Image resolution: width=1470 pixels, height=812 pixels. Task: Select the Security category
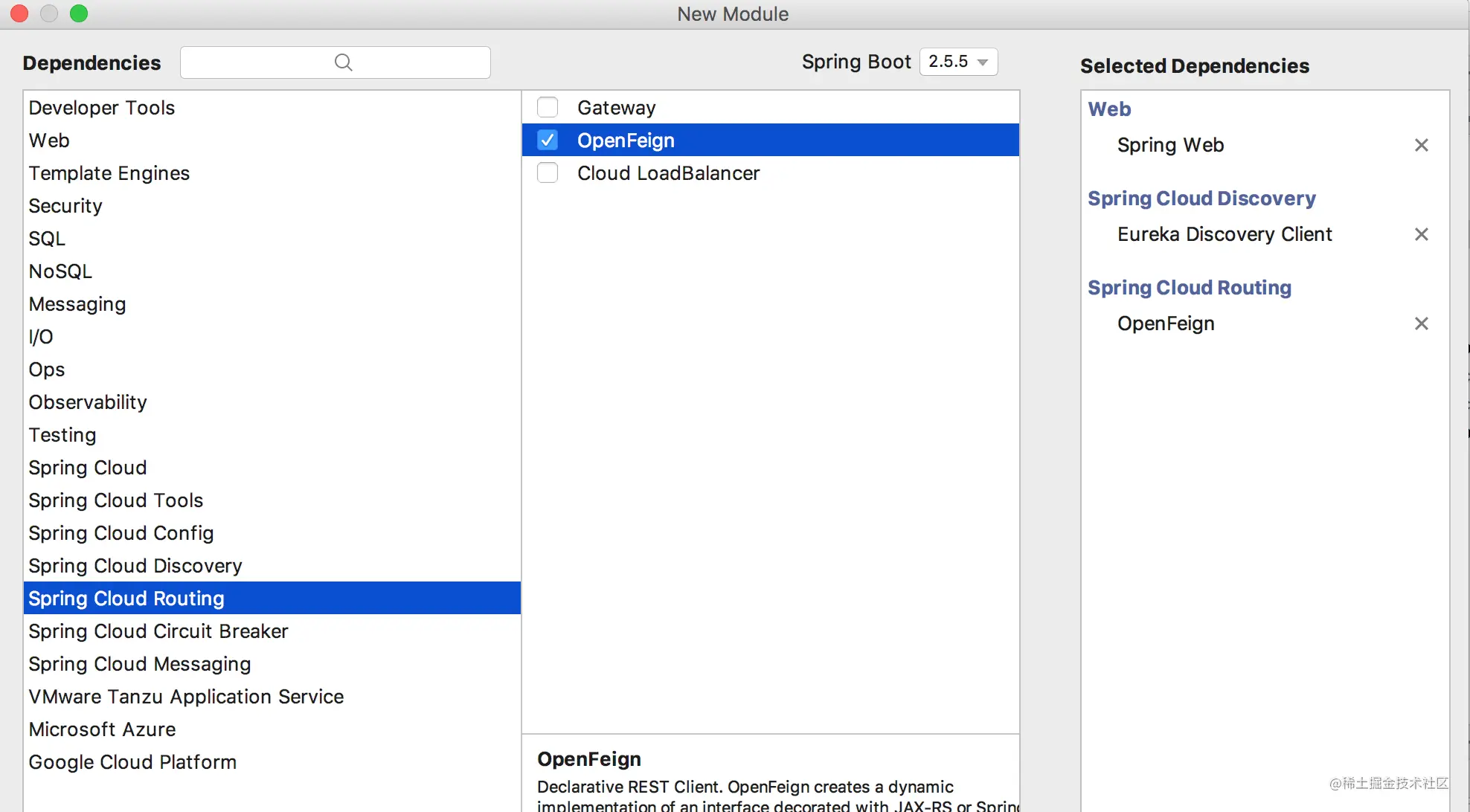[272, 206]
